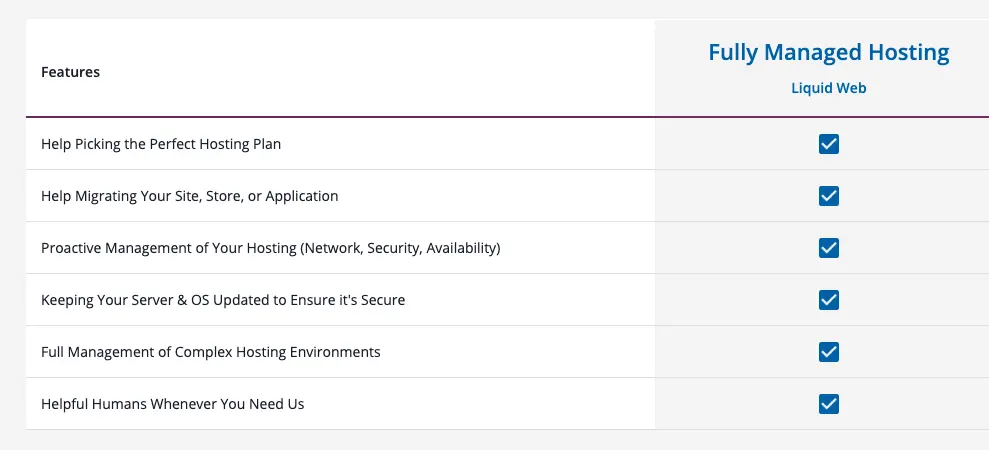The height and width of the screenshot is (450, 989).
Task: Uncheck the Proactive Management of Your Hosting checkbox
Action: 829,247
